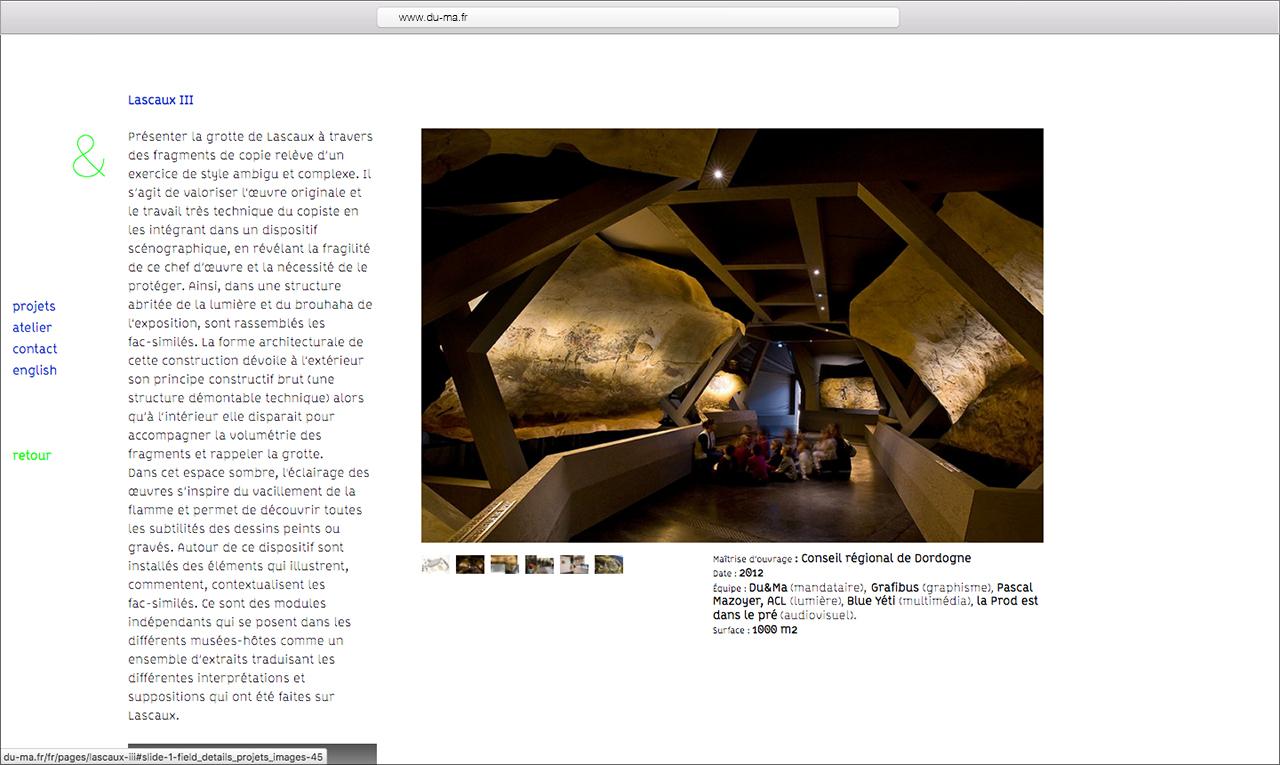Screen dimensions: 1280x765
Task: Open the fifth gallery thumbnail
Action: pyautogui.click(x=574, y=565)
